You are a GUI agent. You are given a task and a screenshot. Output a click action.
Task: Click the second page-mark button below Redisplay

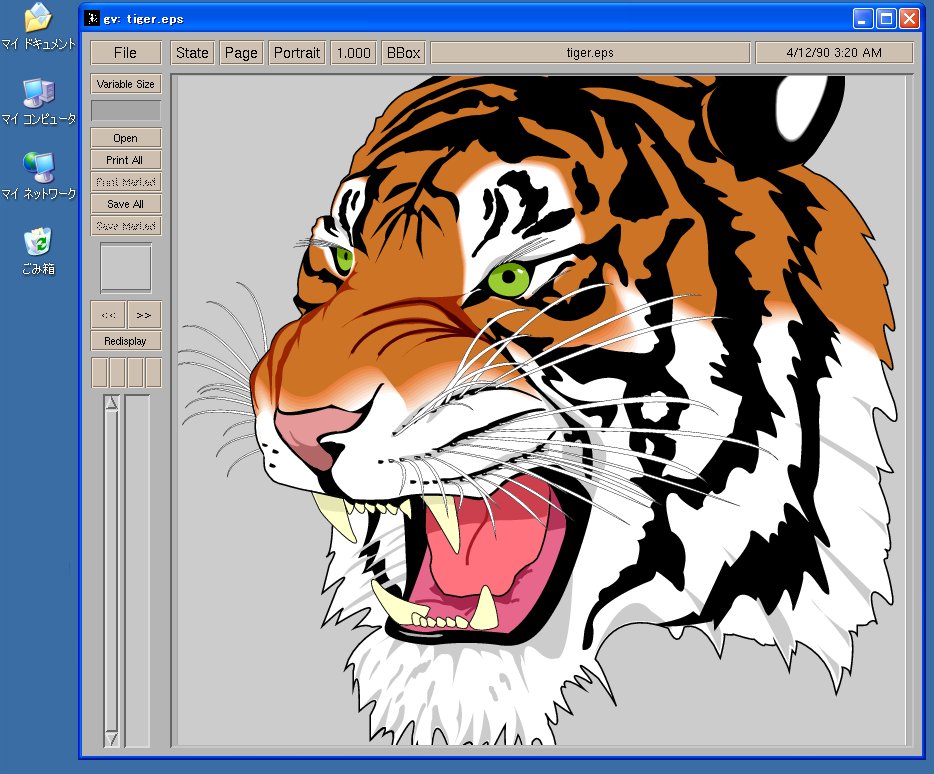117,372
